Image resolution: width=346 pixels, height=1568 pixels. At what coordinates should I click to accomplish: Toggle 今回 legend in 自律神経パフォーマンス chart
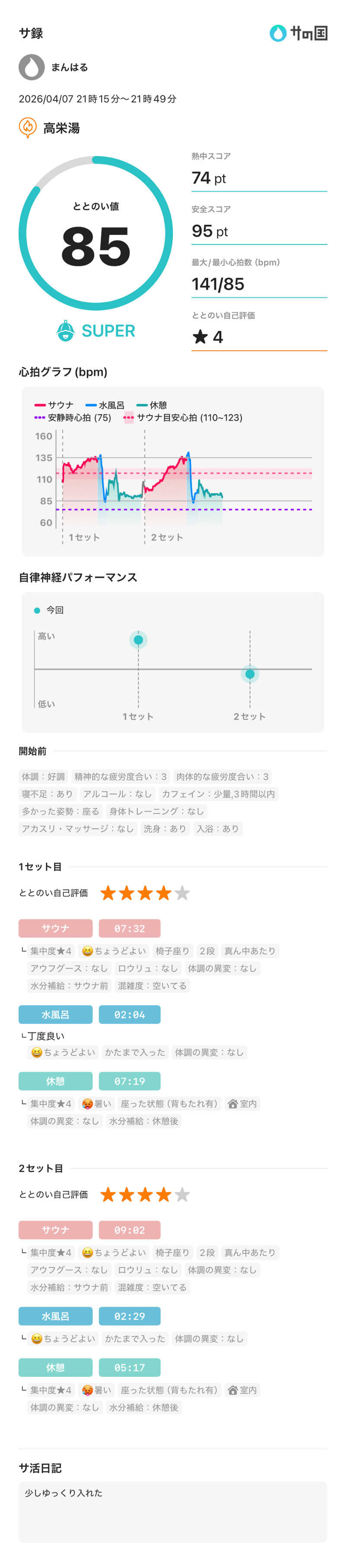49,610
